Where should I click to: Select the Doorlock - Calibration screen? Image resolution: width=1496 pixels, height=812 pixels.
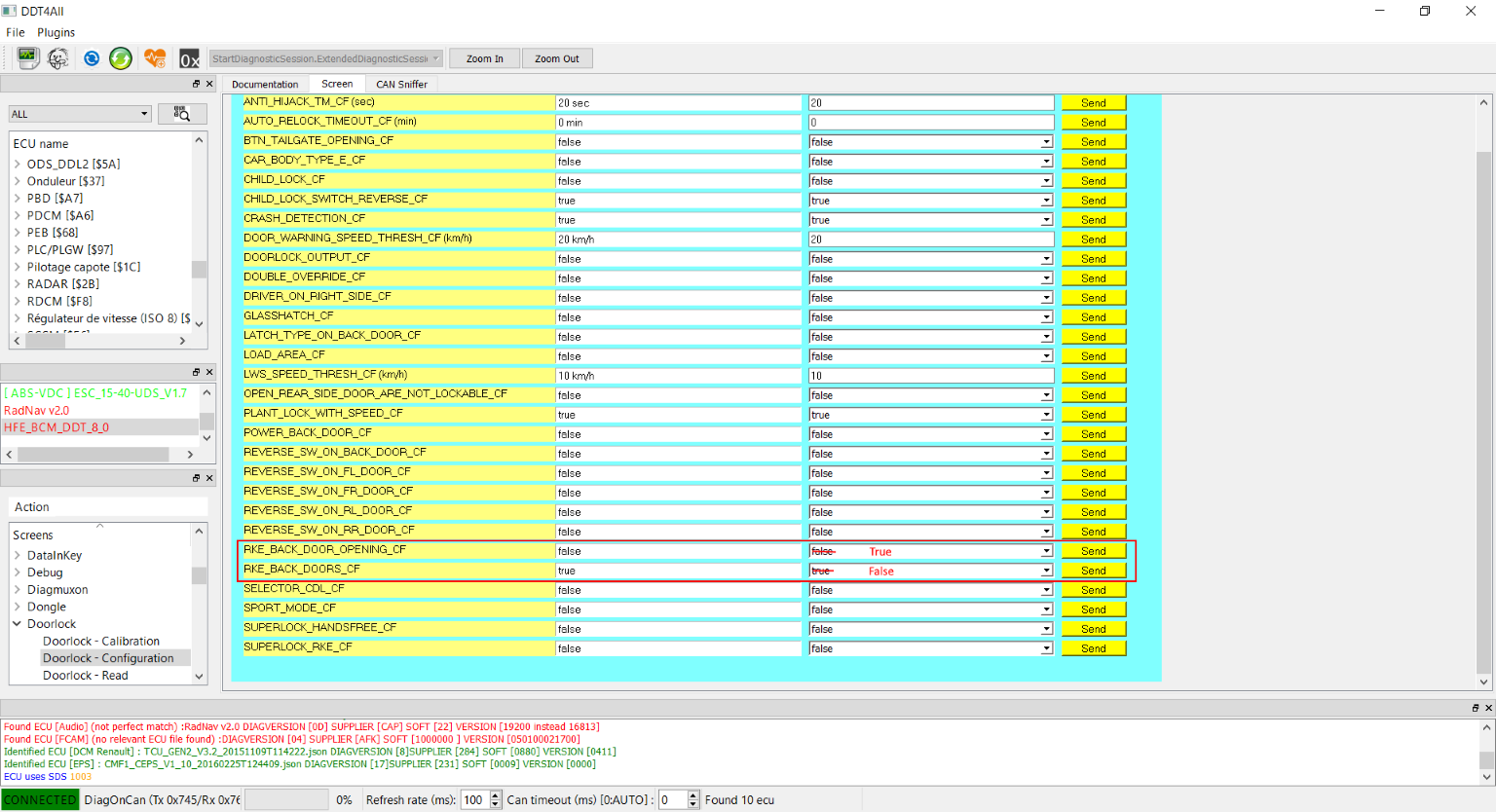pyautogui.click(x=101, y=641)
